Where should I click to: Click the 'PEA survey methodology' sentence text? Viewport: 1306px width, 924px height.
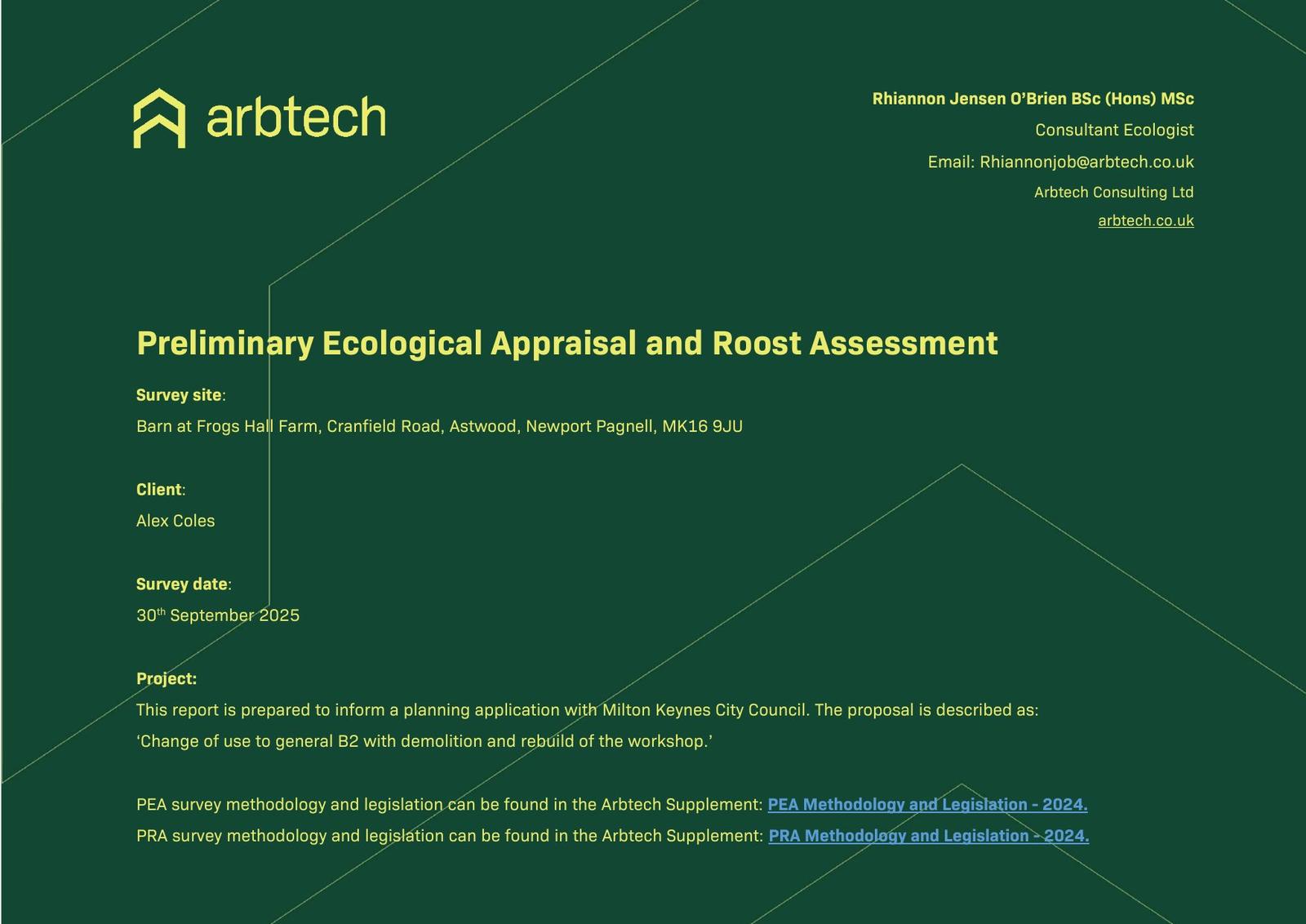(x=449, y=805)
